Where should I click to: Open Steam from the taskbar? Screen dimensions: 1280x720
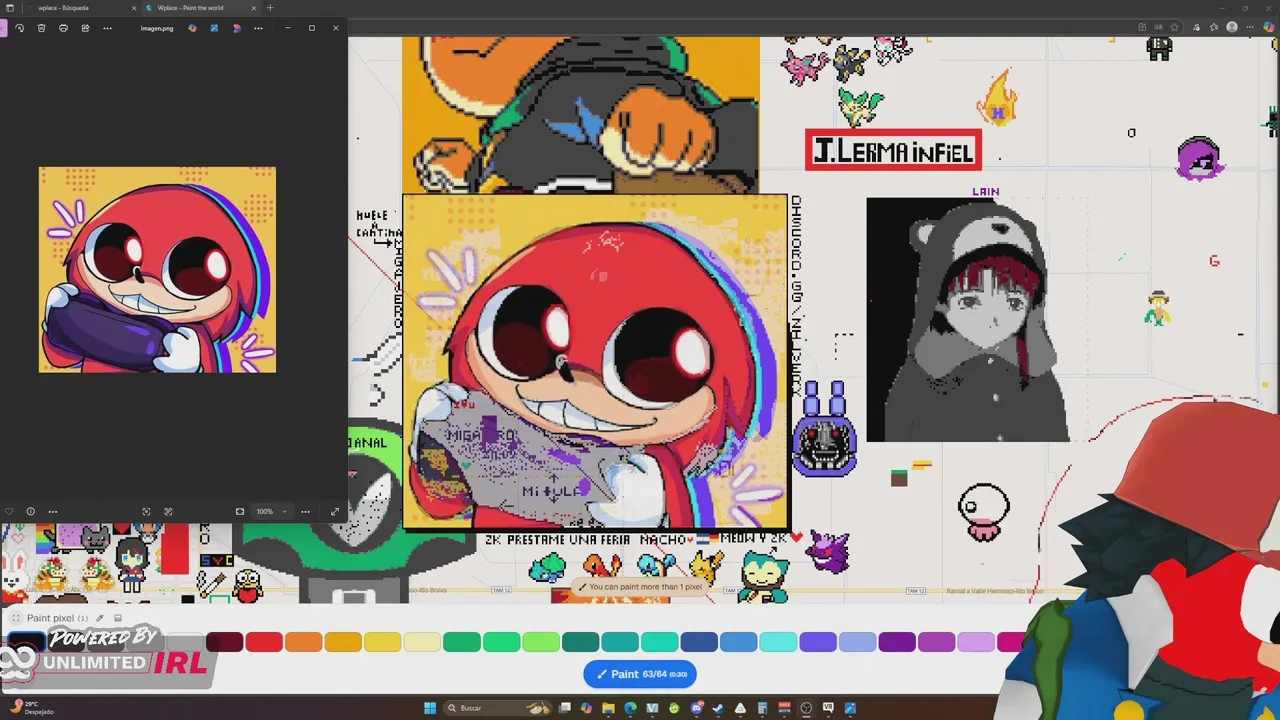point(718,708)
